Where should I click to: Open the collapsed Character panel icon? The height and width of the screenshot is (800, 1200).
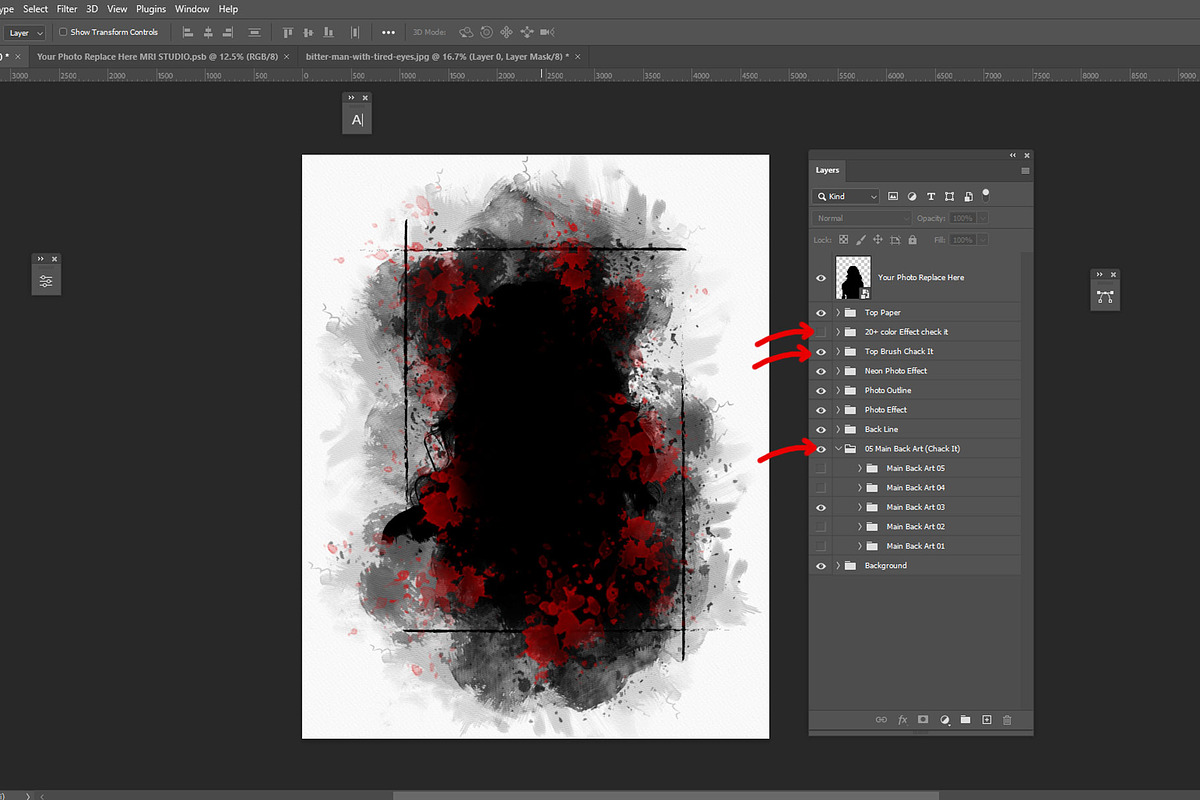click(357, 120)
